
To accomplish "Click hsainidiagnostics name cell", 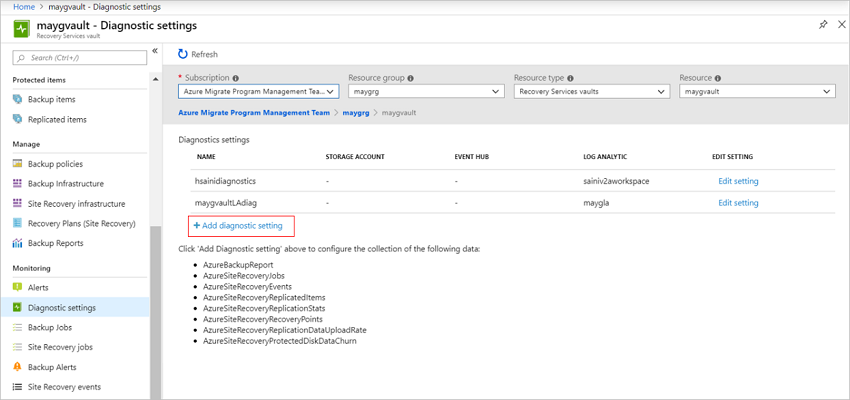I will (x=225, y=181).
